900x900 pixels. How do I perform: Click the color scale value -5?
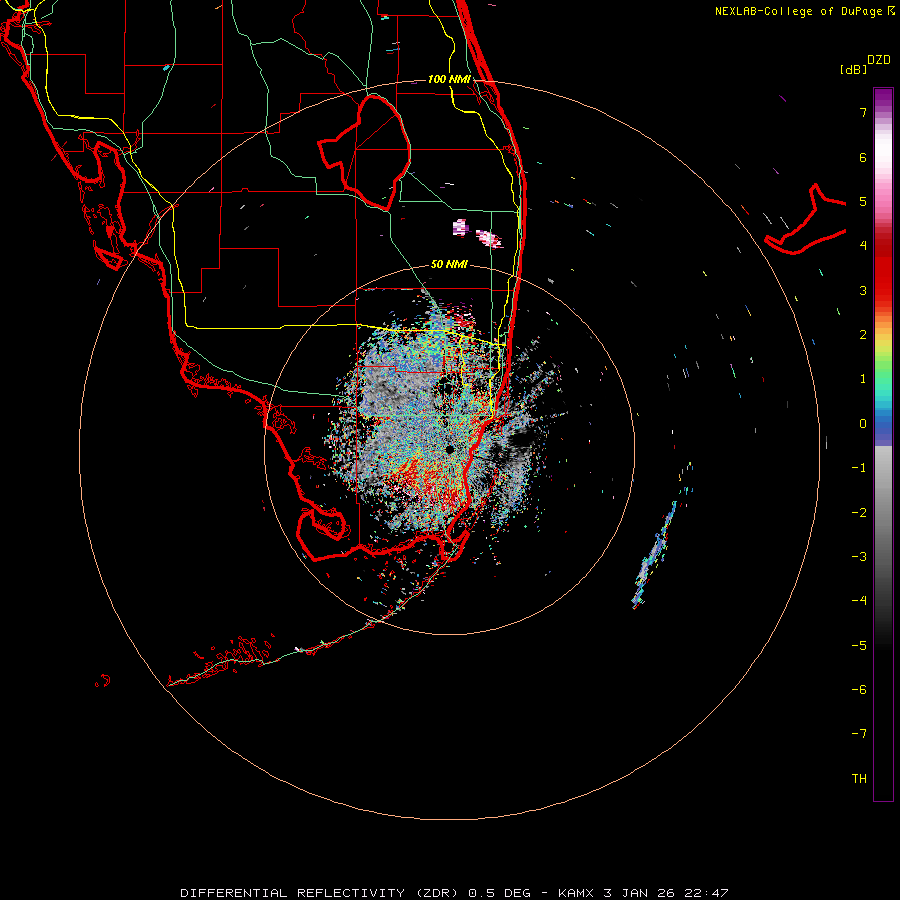pos(859,646)
